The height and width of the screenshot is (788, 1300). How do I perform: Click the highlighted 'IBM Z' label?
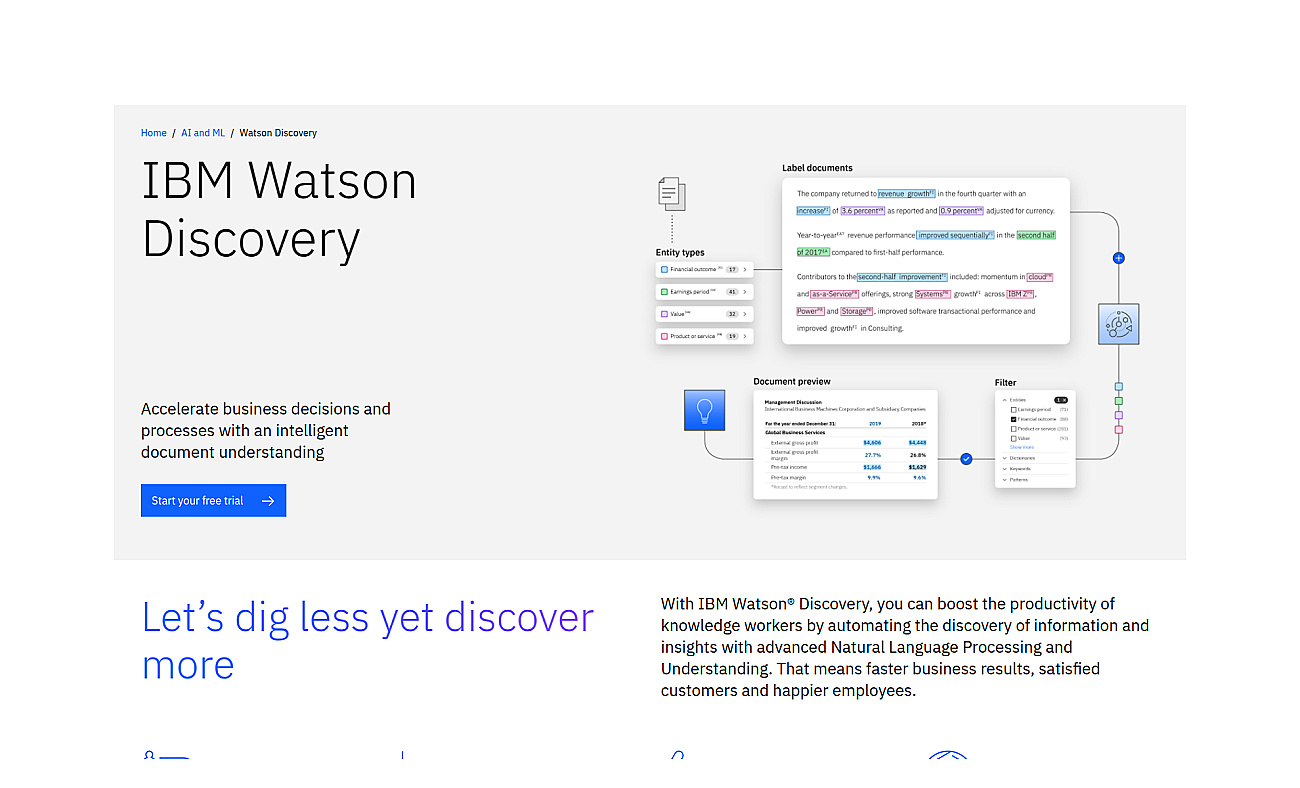coord(1020,294)
